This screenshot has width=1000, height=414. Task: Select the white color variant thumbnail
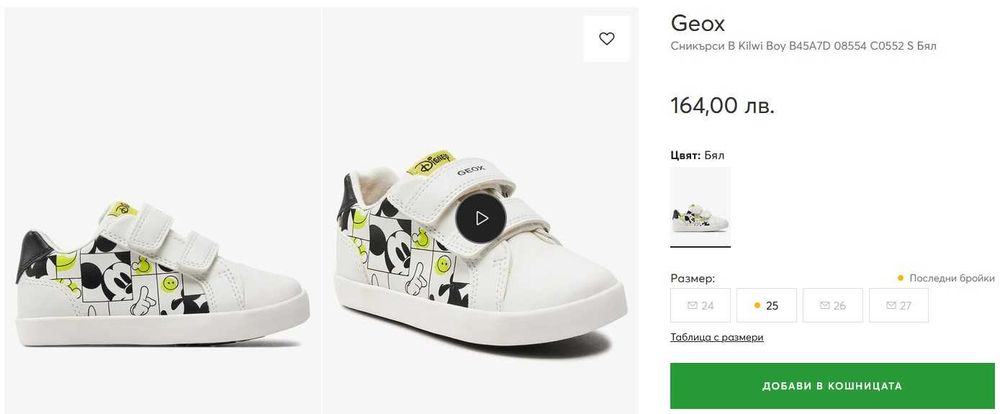700,207
